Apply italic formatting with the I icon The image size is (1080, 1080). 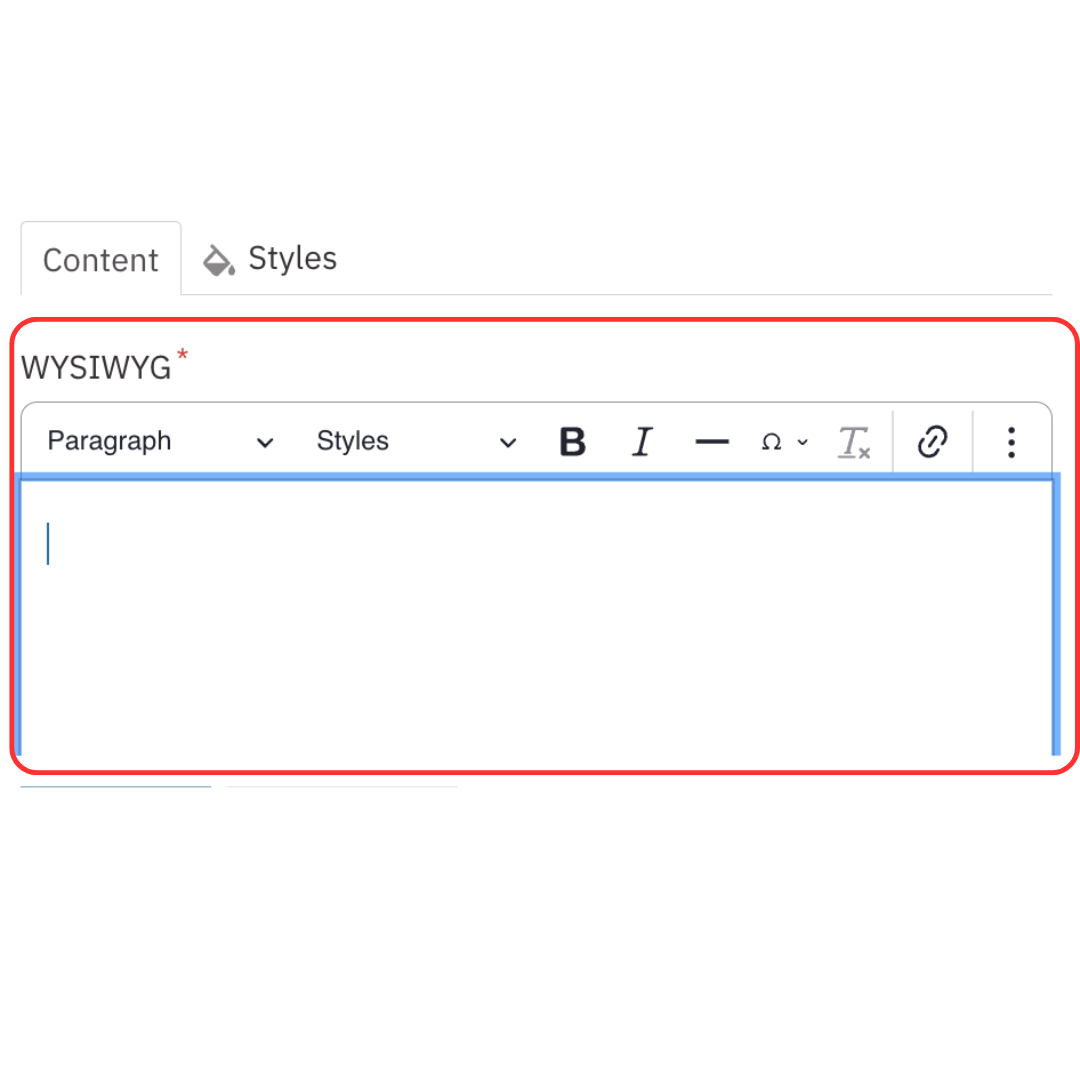tap(641, 442)
